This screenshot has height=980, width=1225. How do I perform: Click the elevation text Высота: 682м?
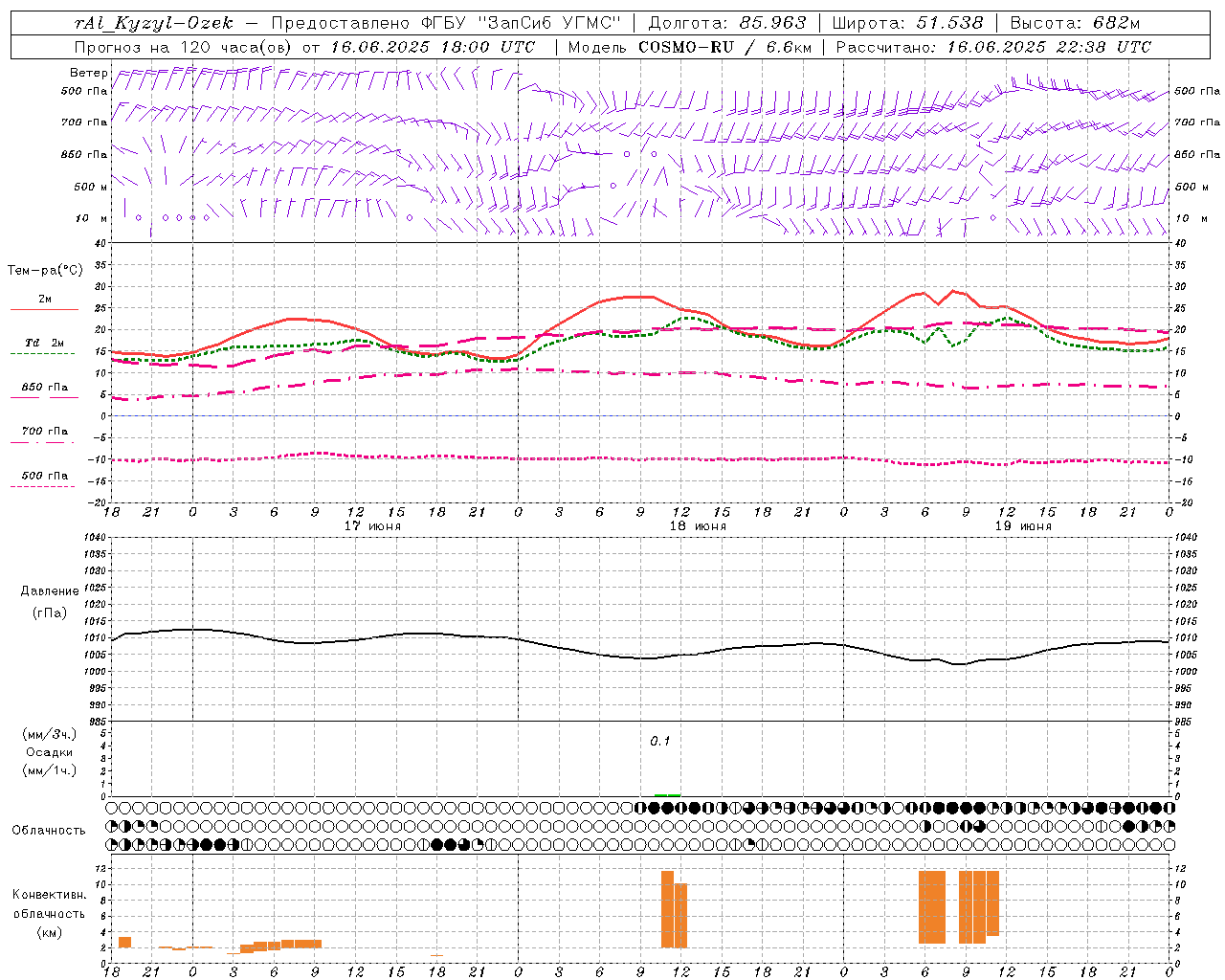tap(1075, 23)
